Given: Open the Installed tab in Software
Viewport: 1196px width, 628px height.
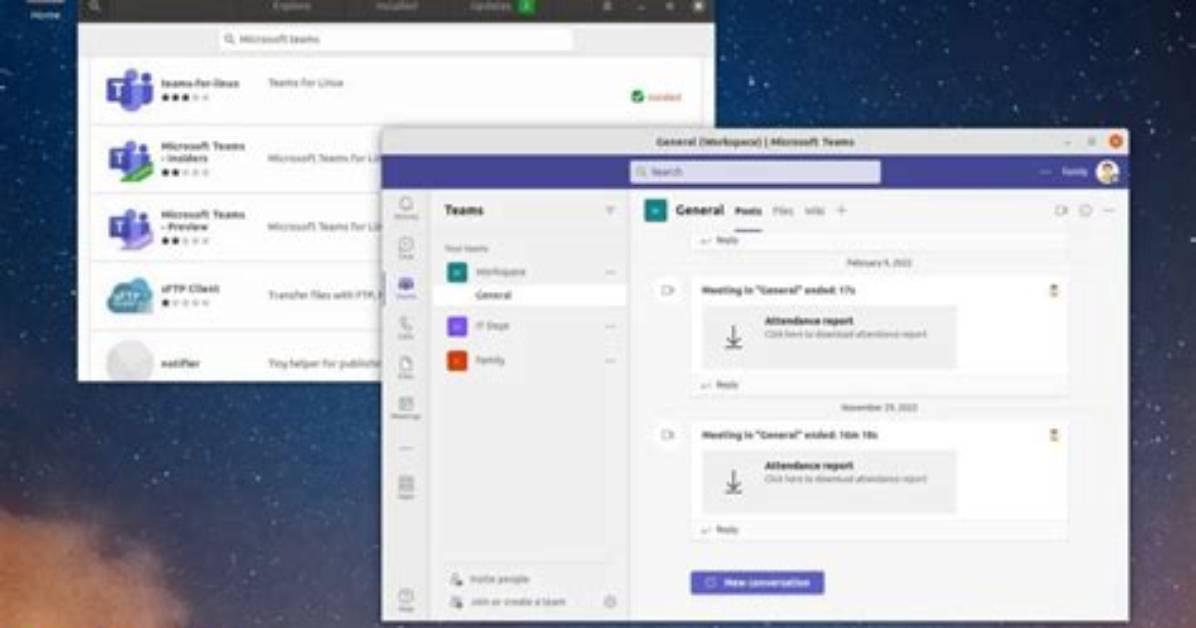Looking at the screenshot, I should (397, 6).
